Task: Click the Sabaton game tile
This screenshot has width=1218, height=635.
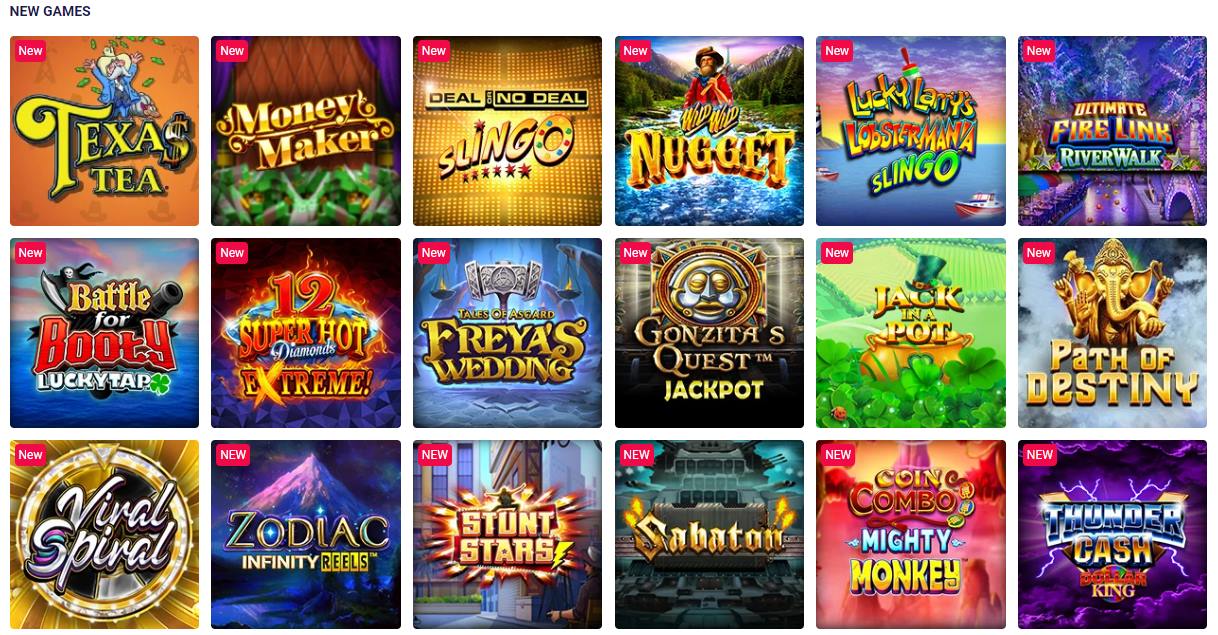Action: (709, 534)
